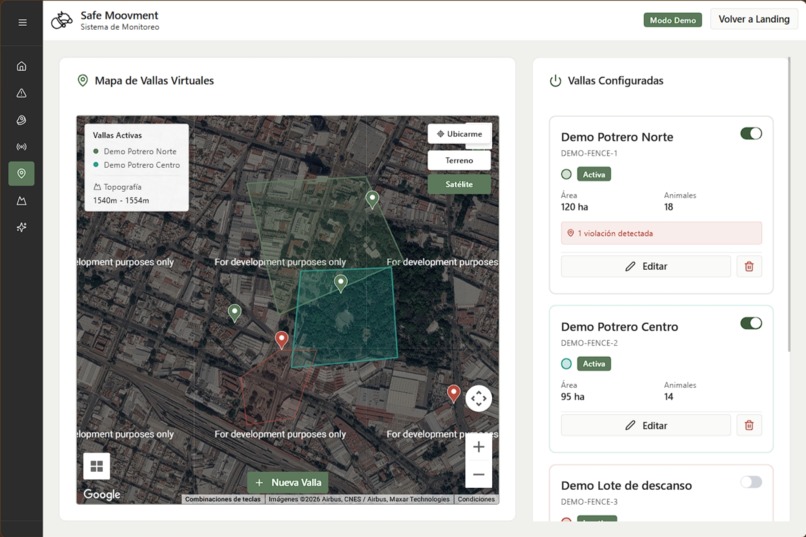Click the 120 ha area value
This screenshot has height=537, width=806.
pyautogui.click(x=574, y=207)
